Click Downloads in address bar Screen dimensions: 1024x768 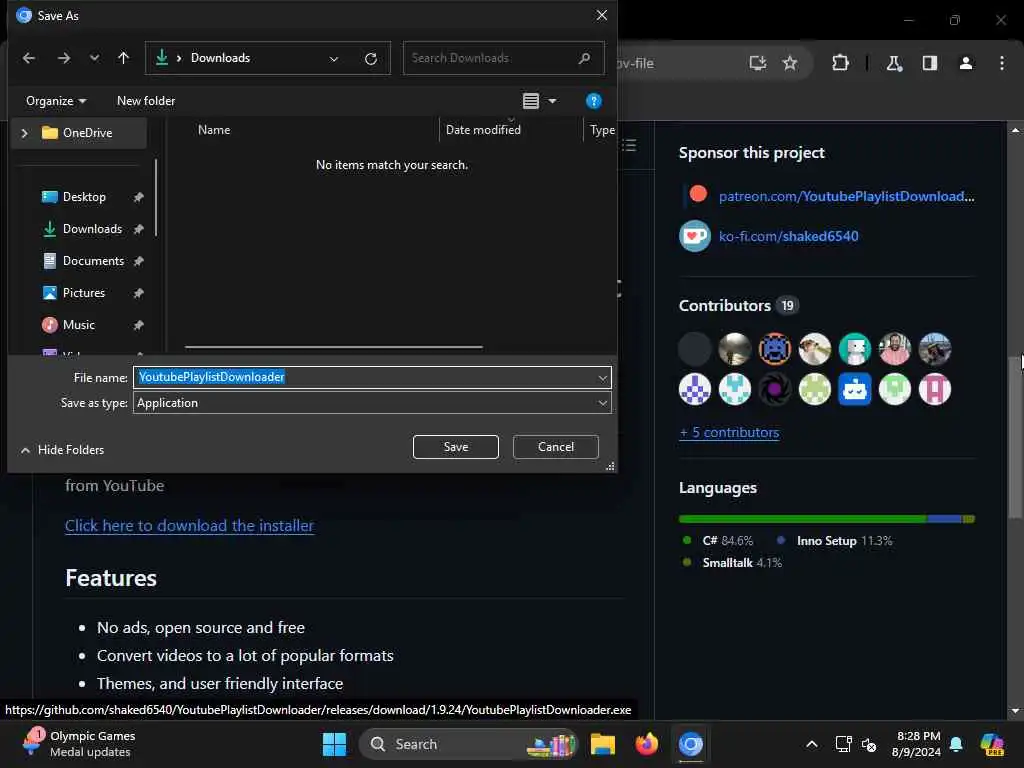(220, 58)
